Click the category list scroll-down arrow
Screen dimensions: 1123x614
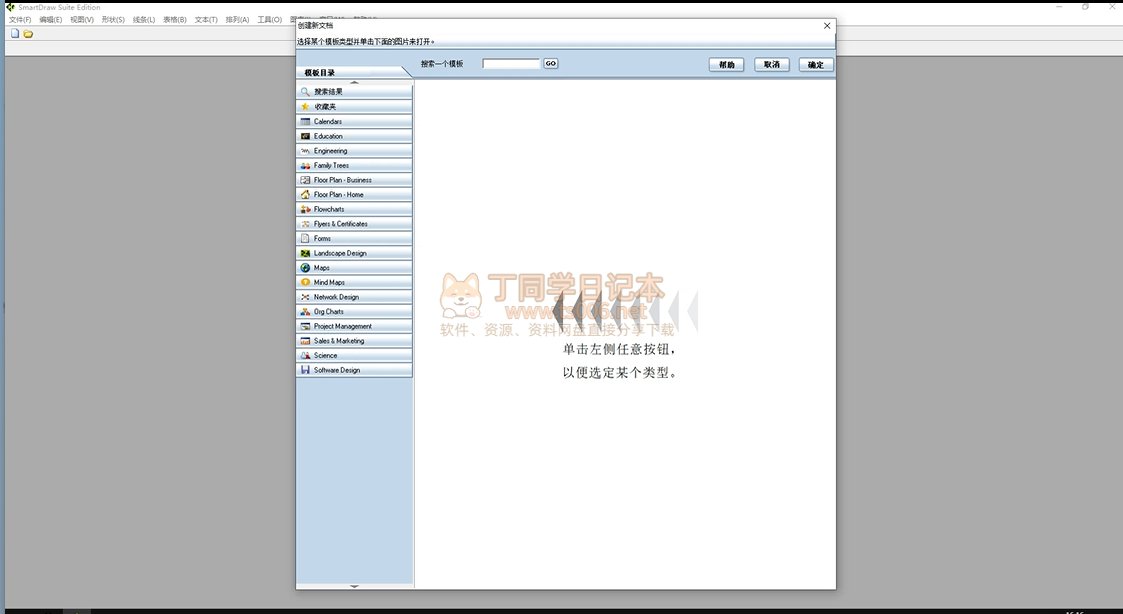(x=355, y=586)
